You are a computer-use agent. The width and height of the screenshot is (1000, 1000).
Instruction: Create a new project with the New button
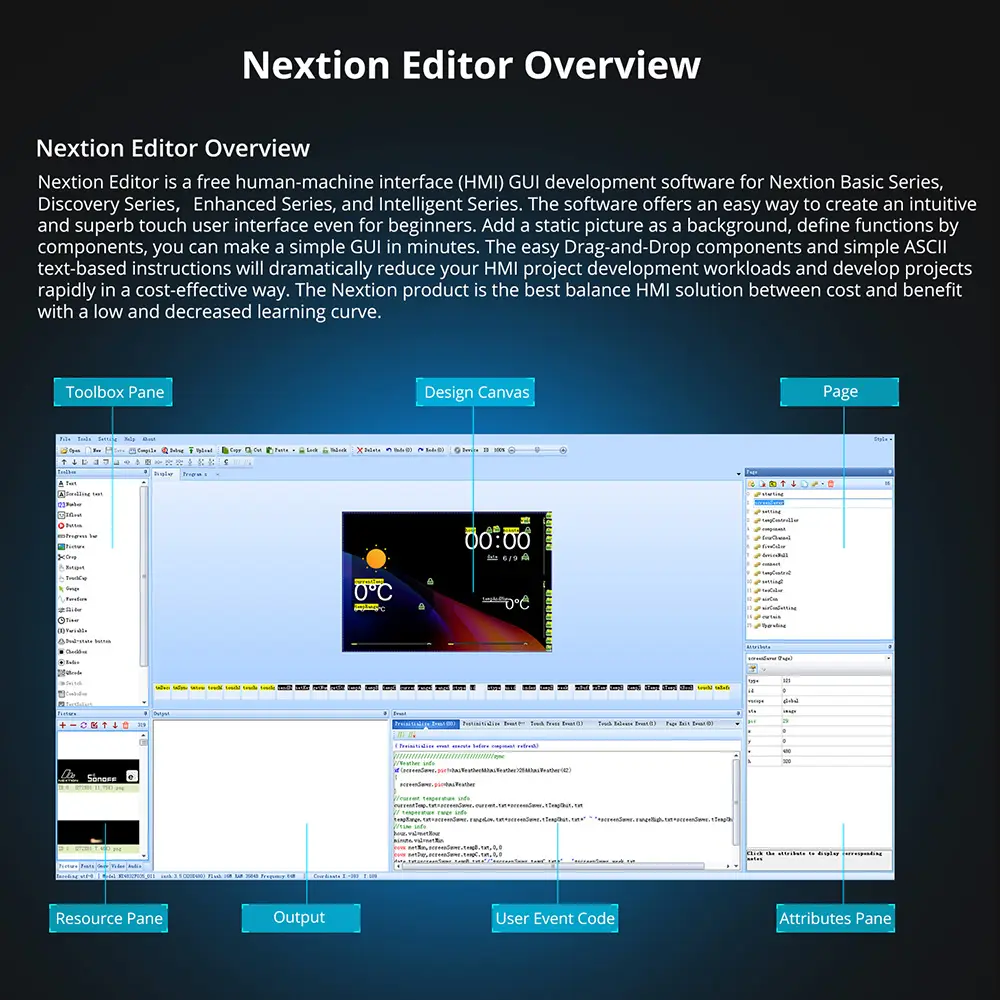click(x=90, y=450)
